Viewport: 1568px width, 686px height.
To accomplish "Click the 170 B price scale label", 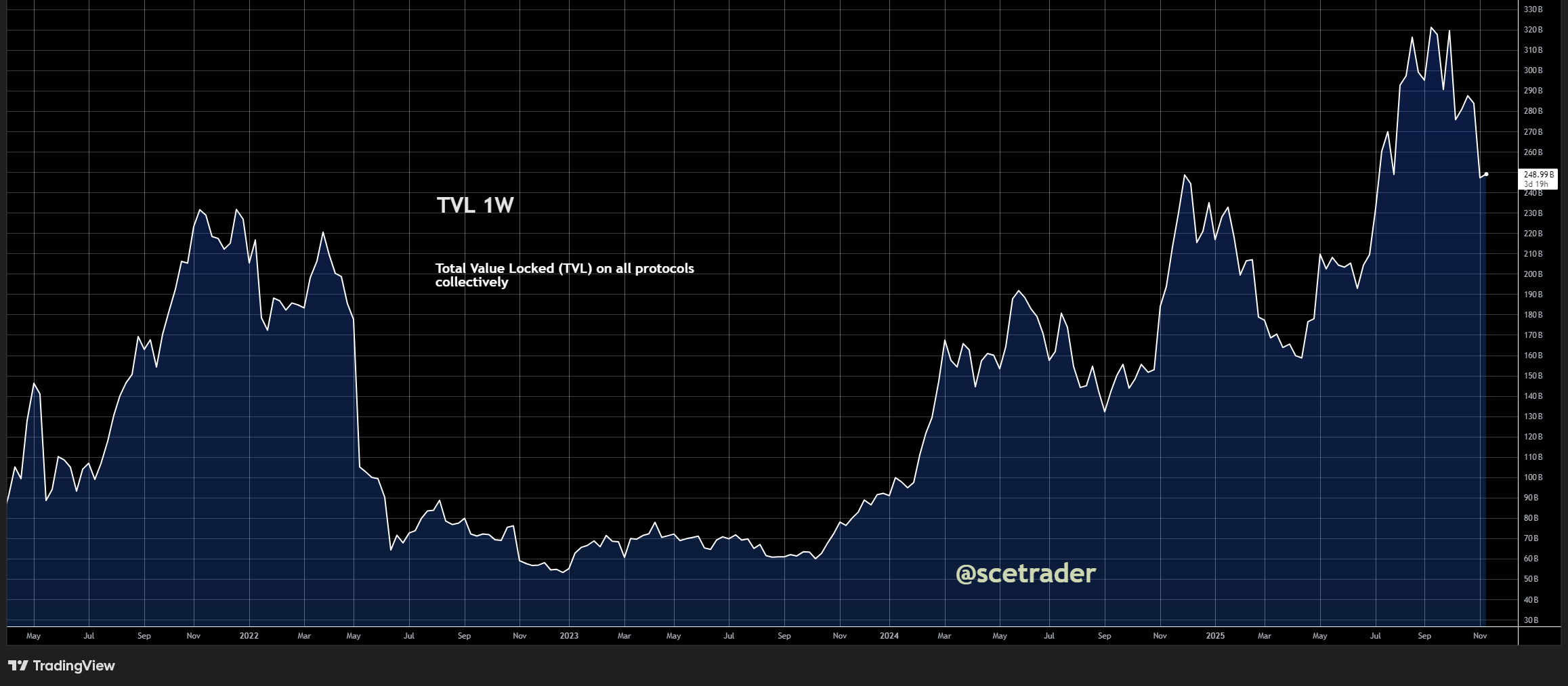I will pos(1533,335).
